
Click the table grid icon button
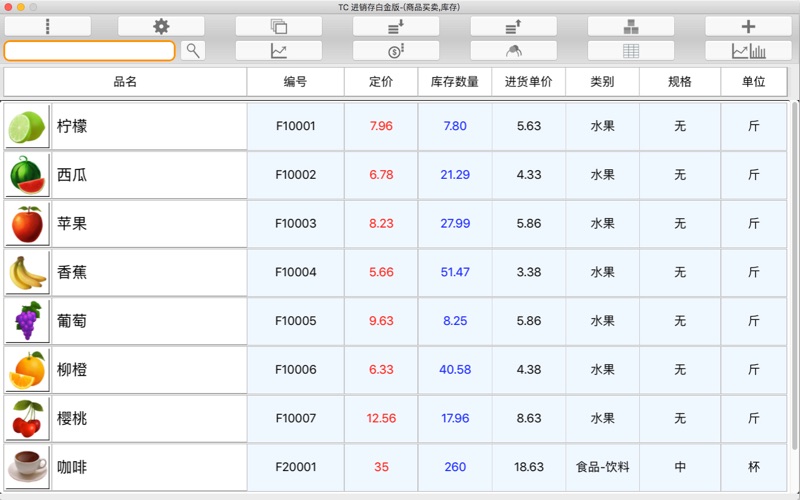pyautogui.click(x=630, y=50)
